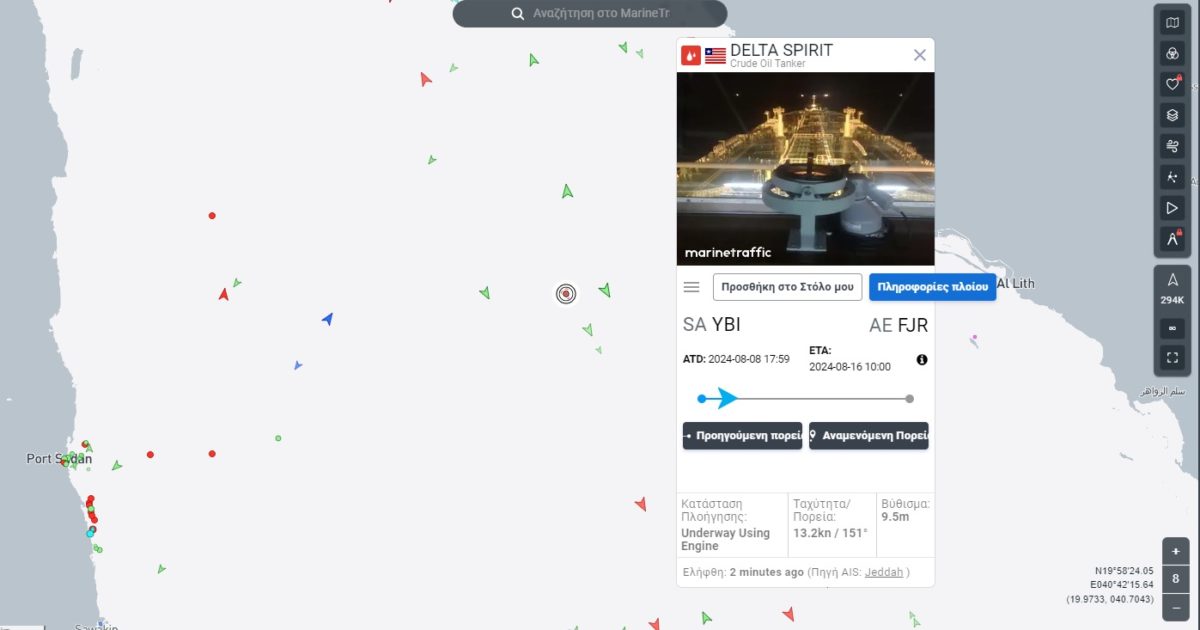This screenshot has height=630, width=1200.
Task: Close the DELTA SPIRIT info card
Action: pos(920,55)
